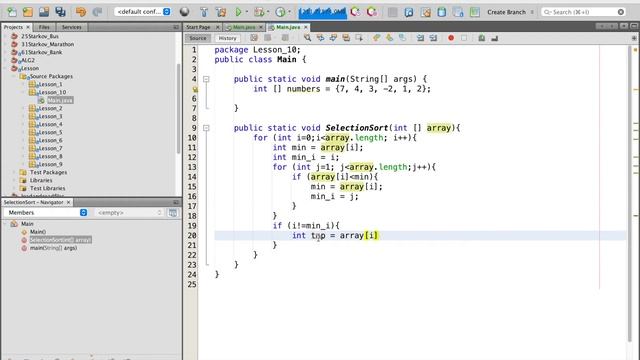The height and width of the screenshot is (360, 640).
Task: Switch to the Files tab
Action: [x=44, y=27]
